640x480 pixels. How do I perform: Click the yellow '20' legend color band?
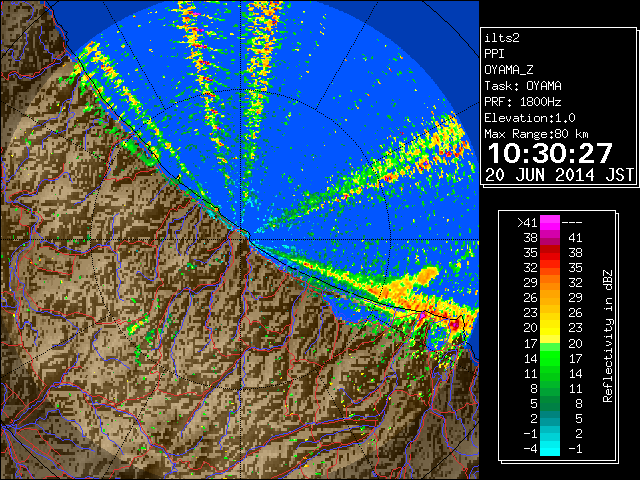[x=550, y=328]
